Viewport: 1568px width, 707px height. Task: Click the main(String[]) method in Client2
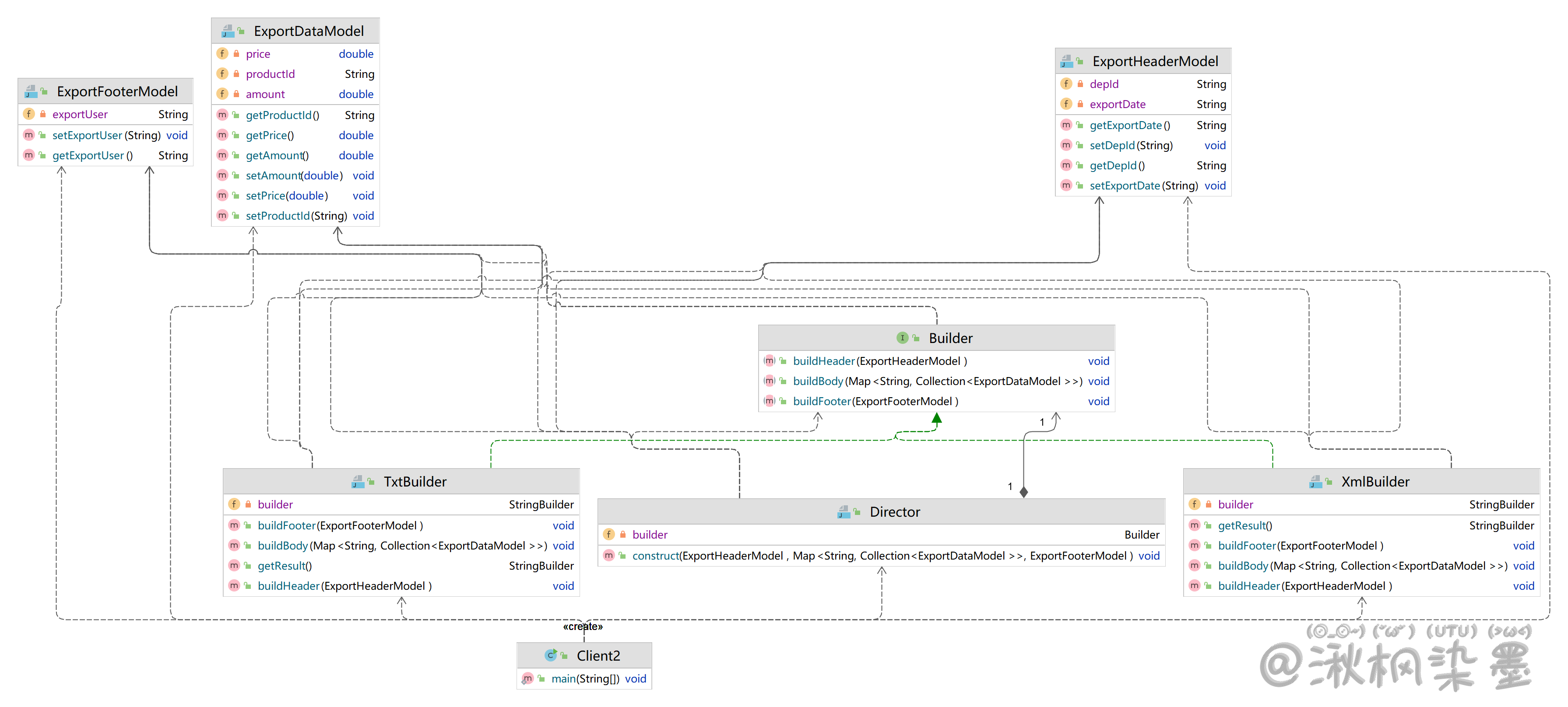point(585,679)
